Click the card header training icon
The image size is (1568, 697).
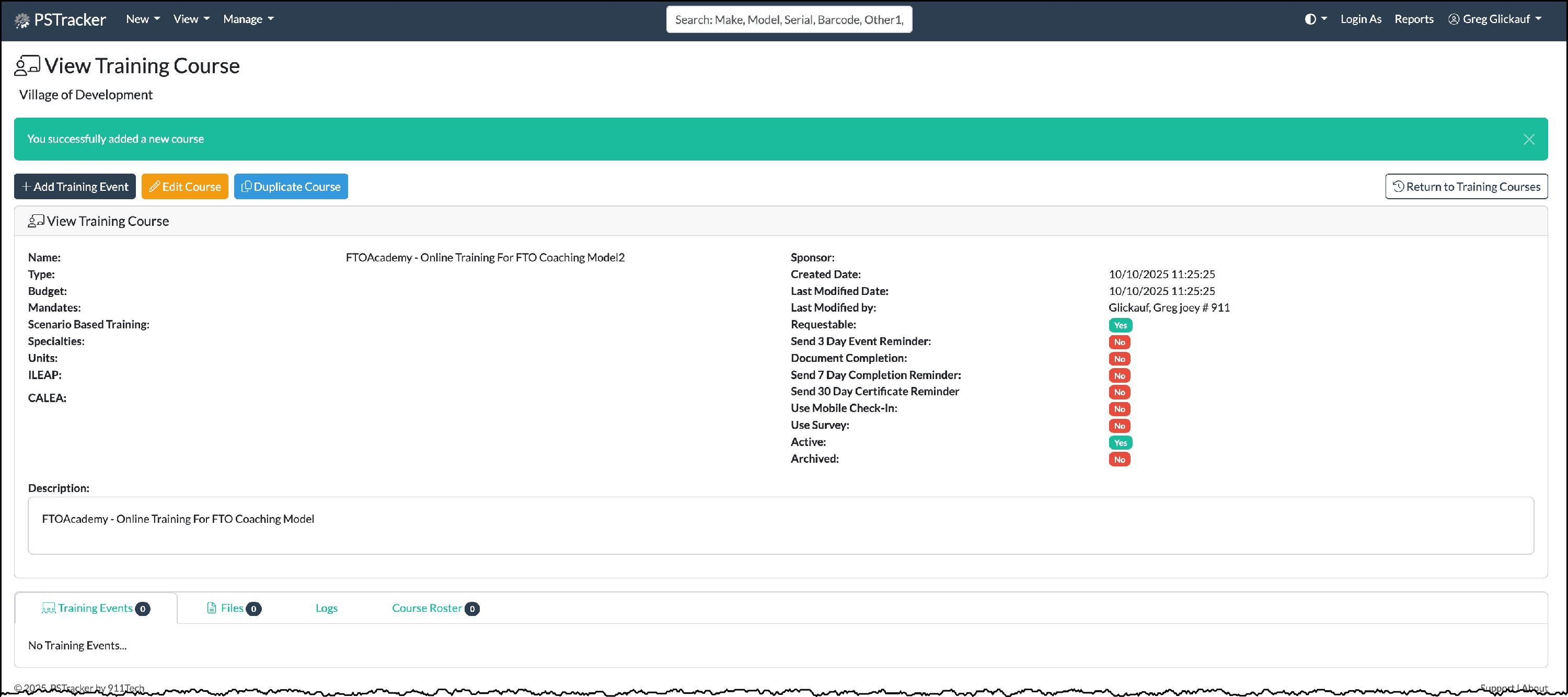point(36,221)
